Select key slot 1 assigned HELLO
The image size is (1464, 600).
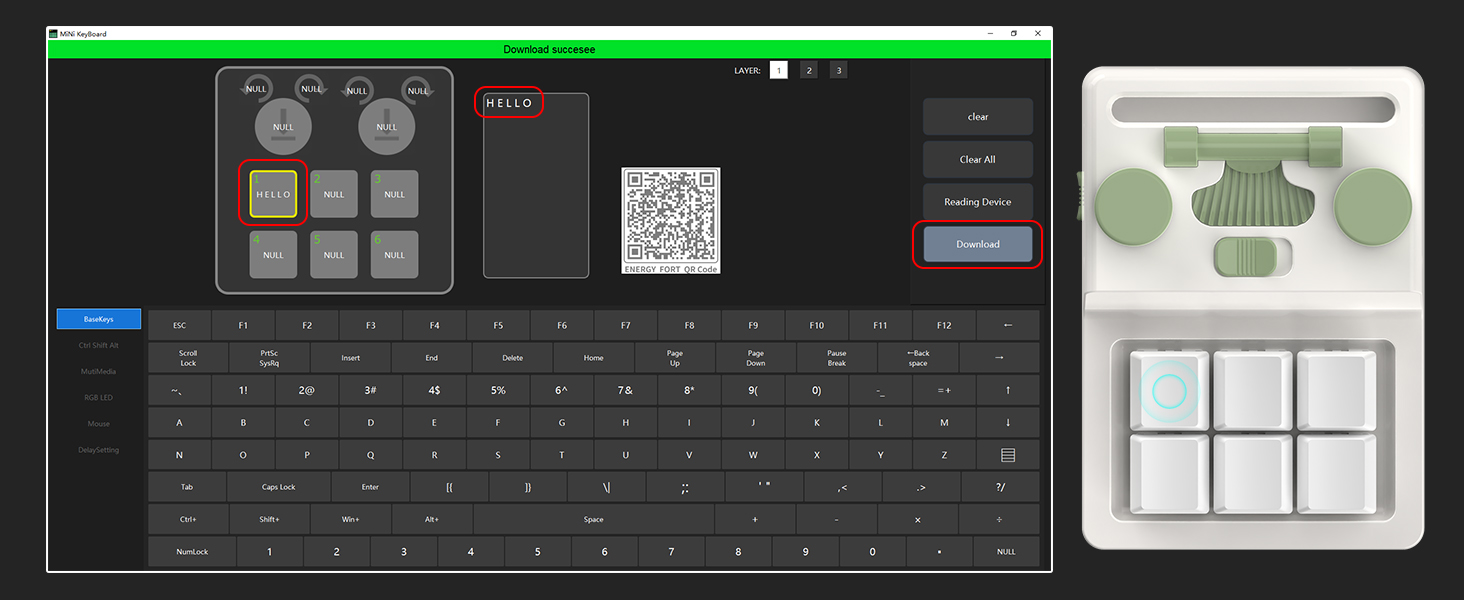point(272,193)
